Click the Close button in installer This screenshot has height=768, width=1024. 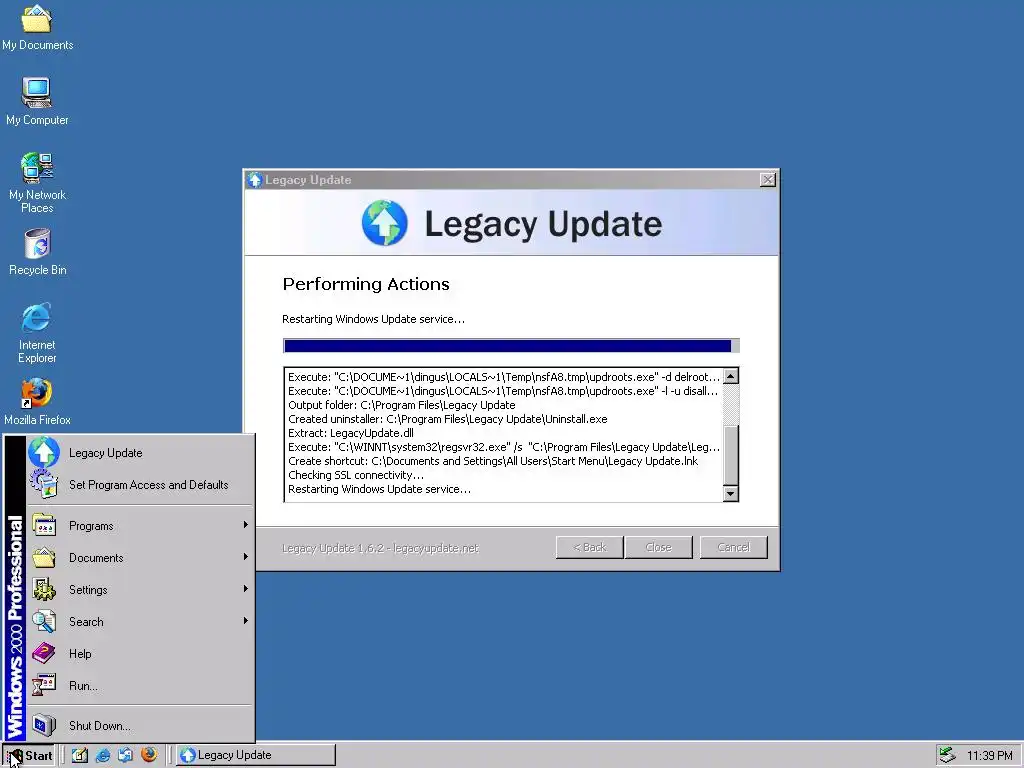658,547
